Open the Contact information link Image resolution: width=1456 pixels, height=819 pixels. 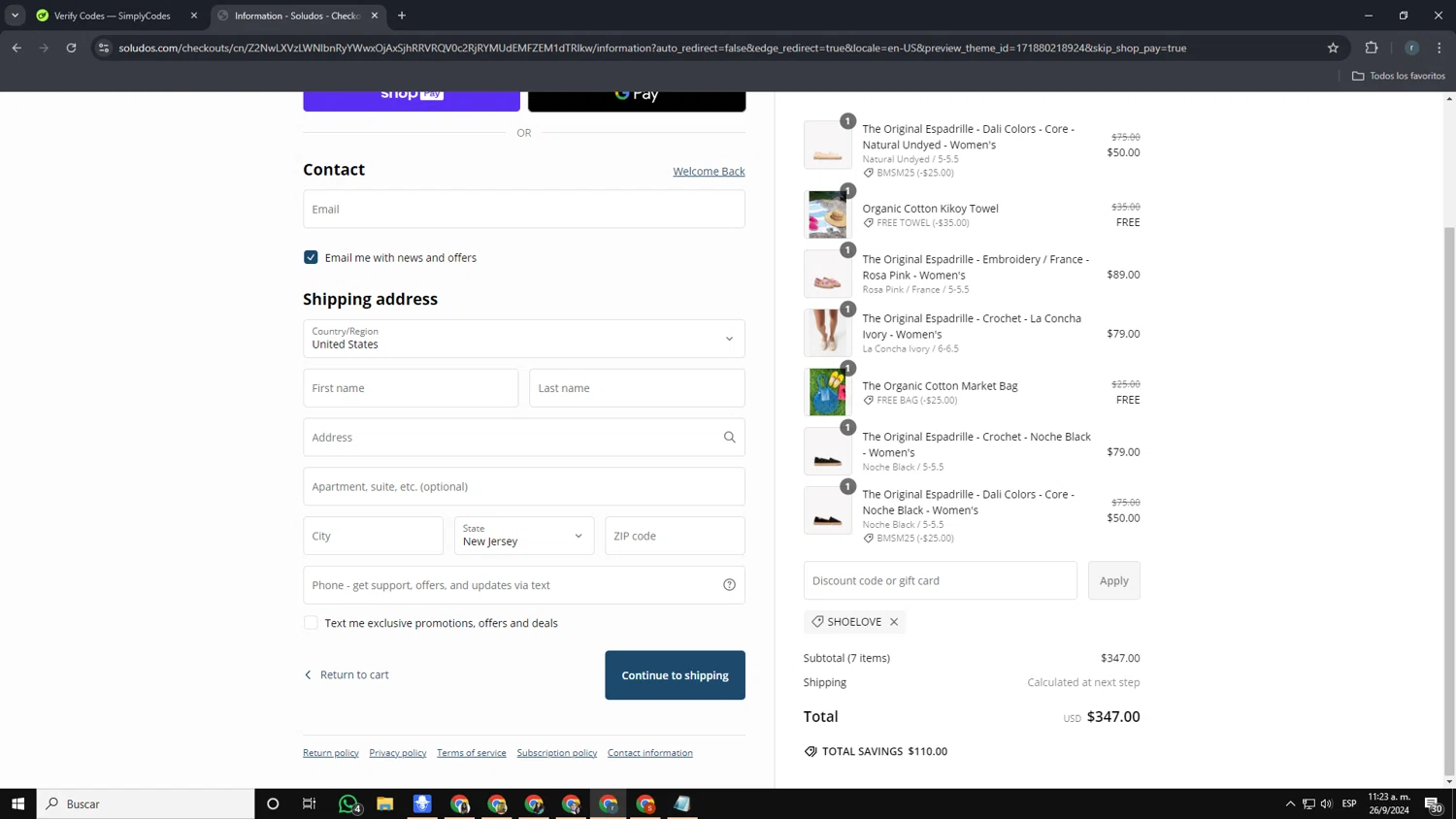coord(650,753)
